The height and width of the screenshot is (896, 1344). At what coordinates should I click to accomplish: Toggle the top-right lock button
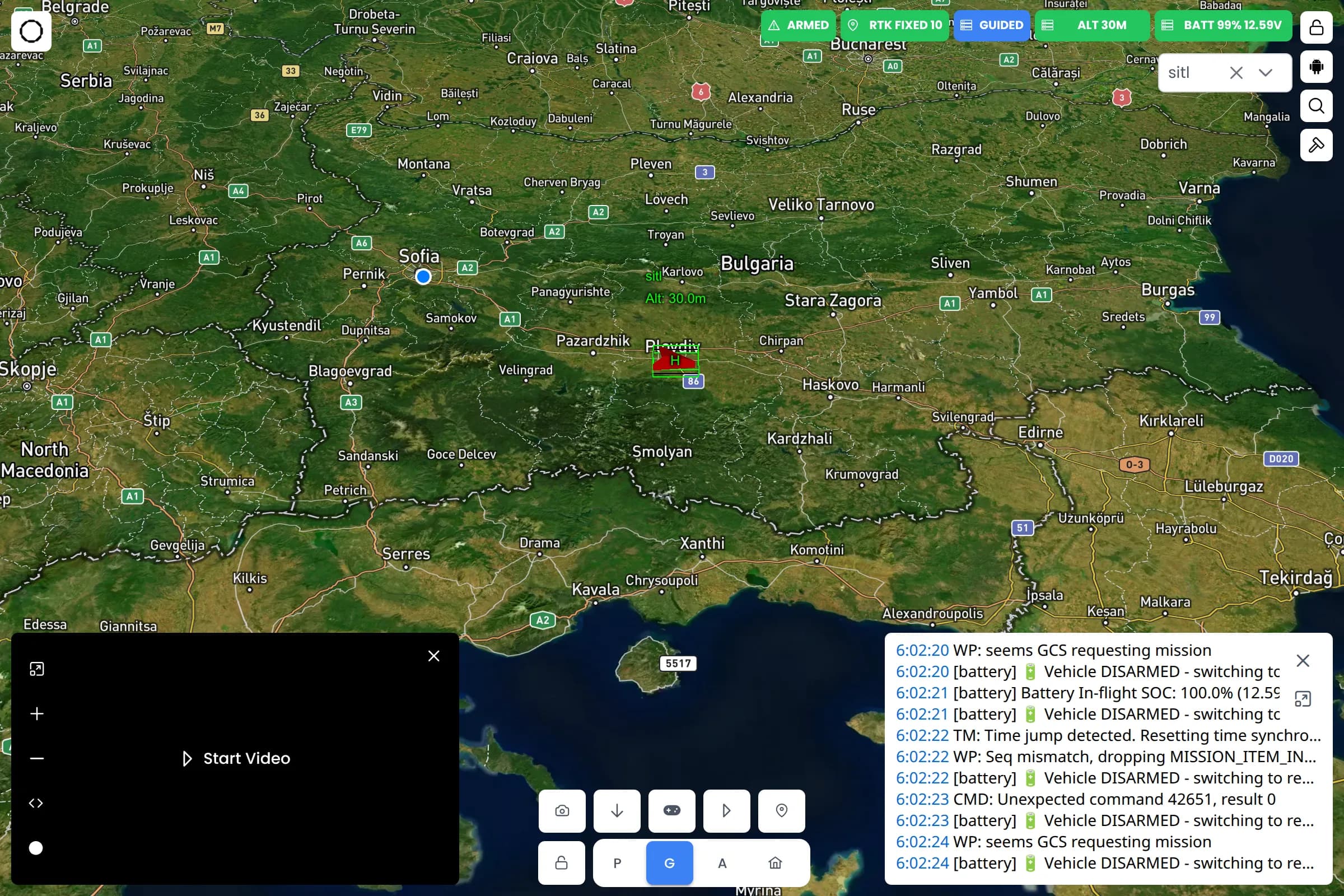[x=1316, y=27]
